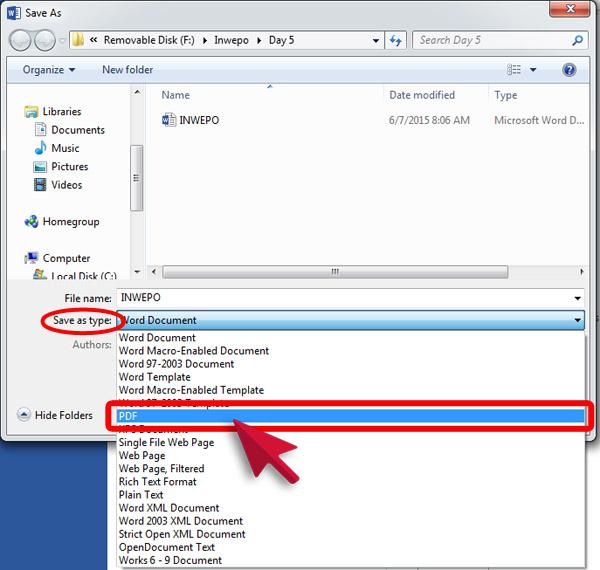This screenshot has width=600, height=570.
Task: Click the Libraries folder icon
Action: pyautogui.click(x=31, y=112)
